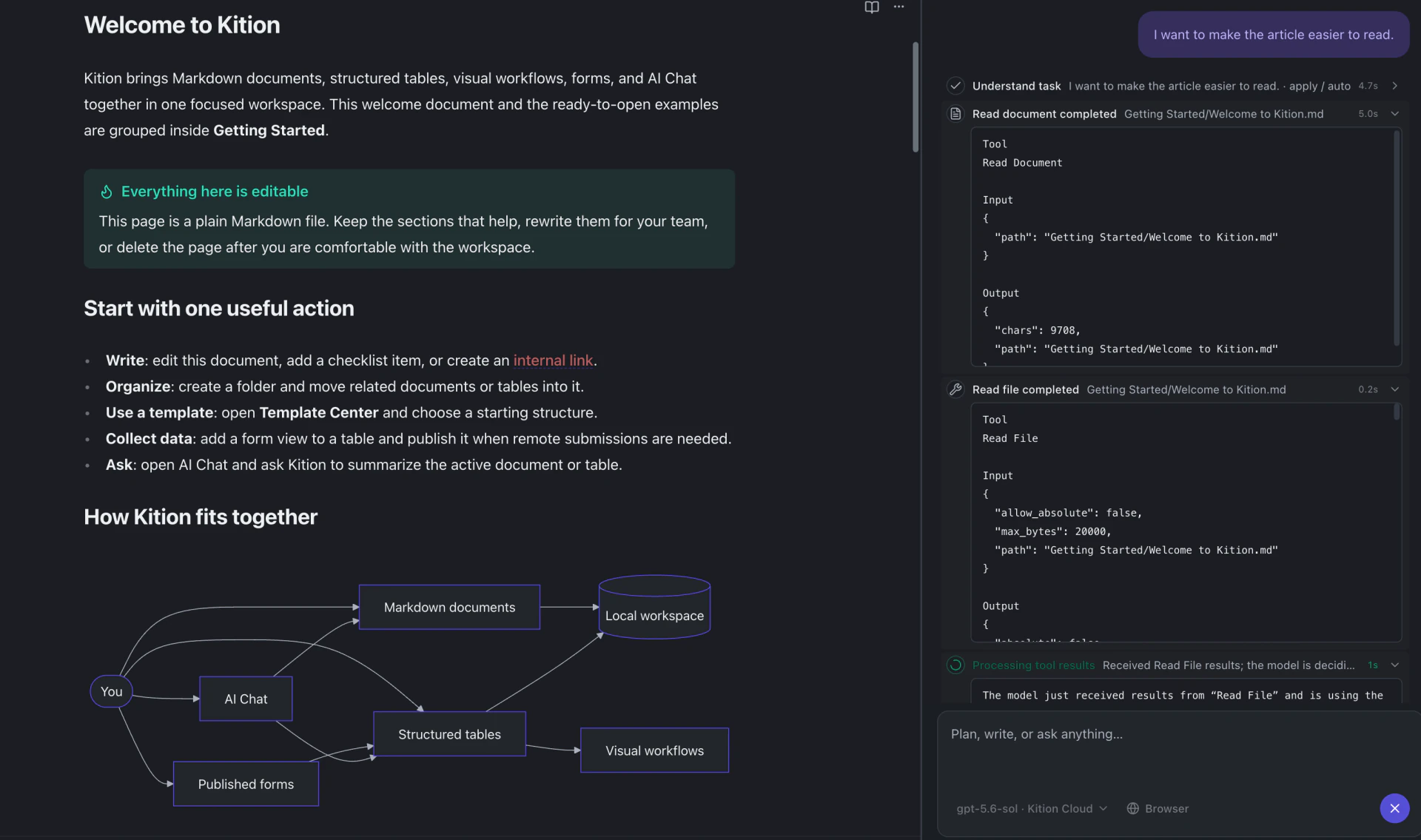
Task: Click the user message bubble about readability
Action: point(1273,35)
